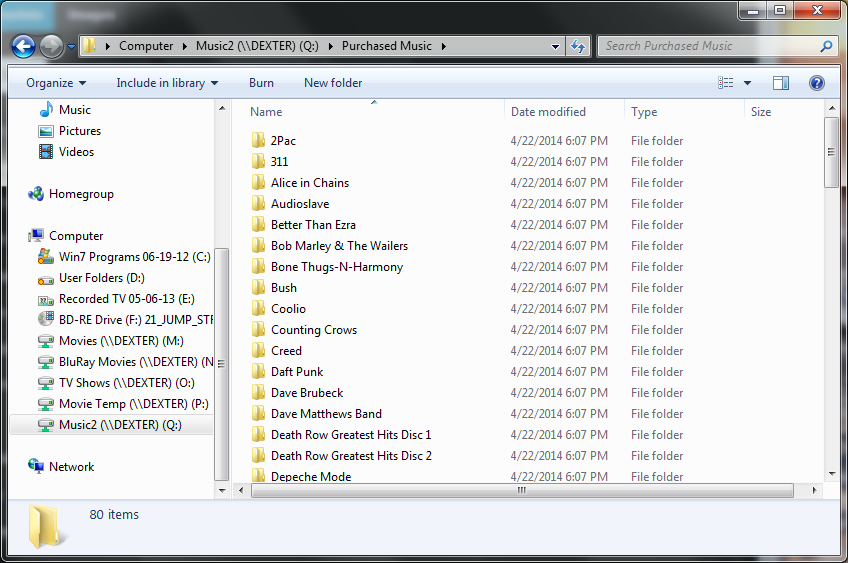
Task: Select Death Row Greatest Hits Disc 2 icon
Action: tap(258, 455)
